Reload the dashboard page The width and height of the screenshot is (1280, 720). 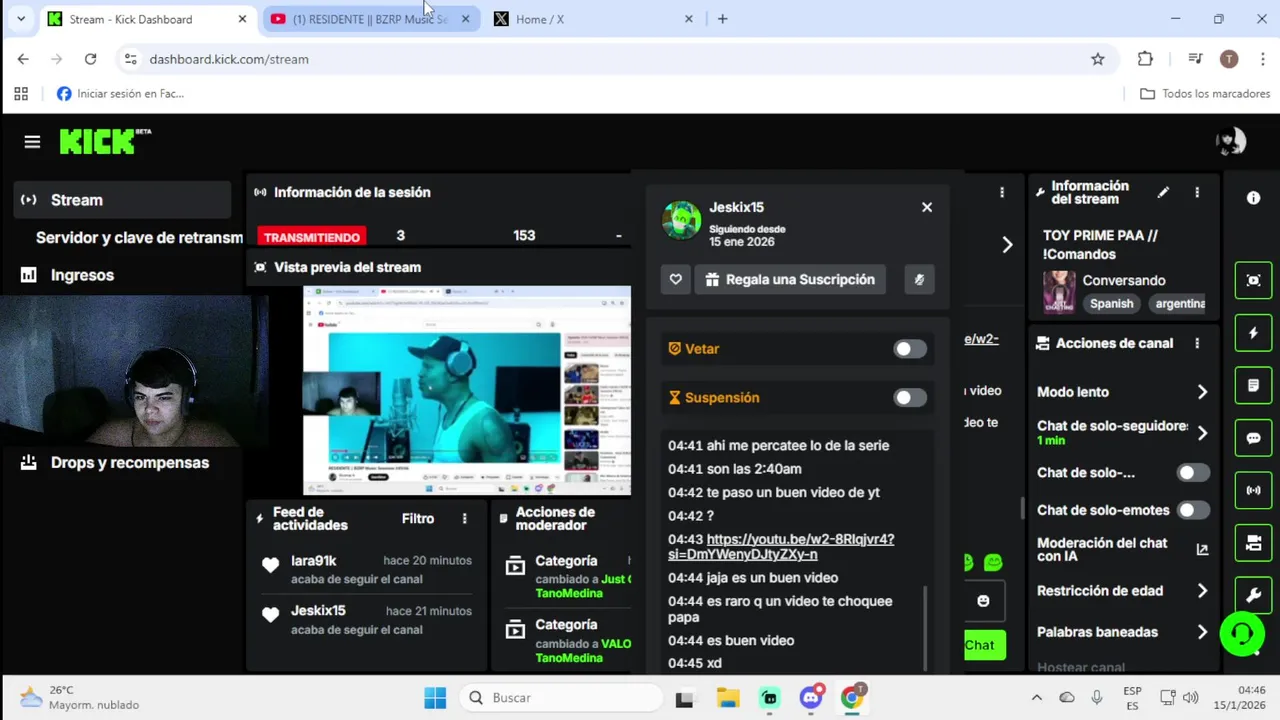90,59
